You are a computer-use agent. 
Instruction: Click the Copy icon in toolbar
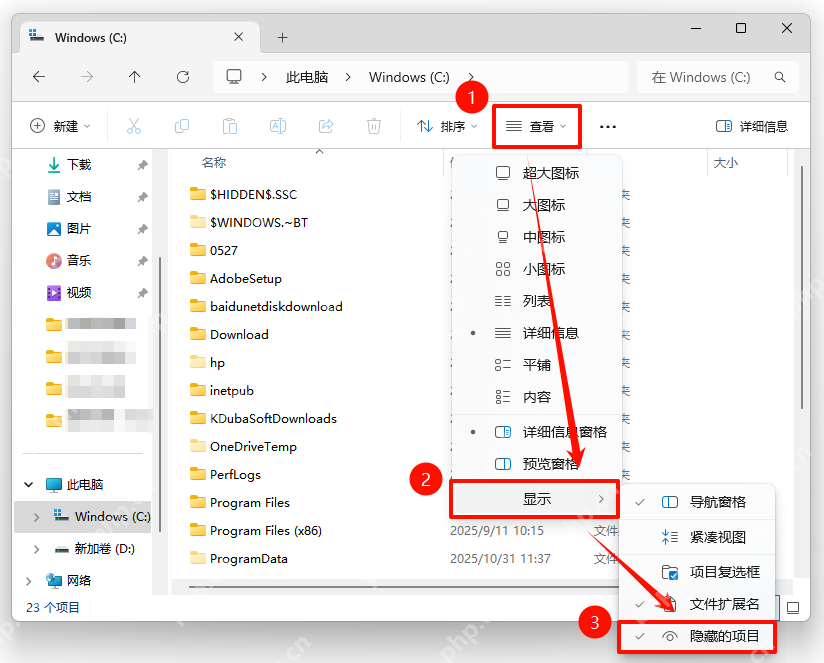pos(182,126)
